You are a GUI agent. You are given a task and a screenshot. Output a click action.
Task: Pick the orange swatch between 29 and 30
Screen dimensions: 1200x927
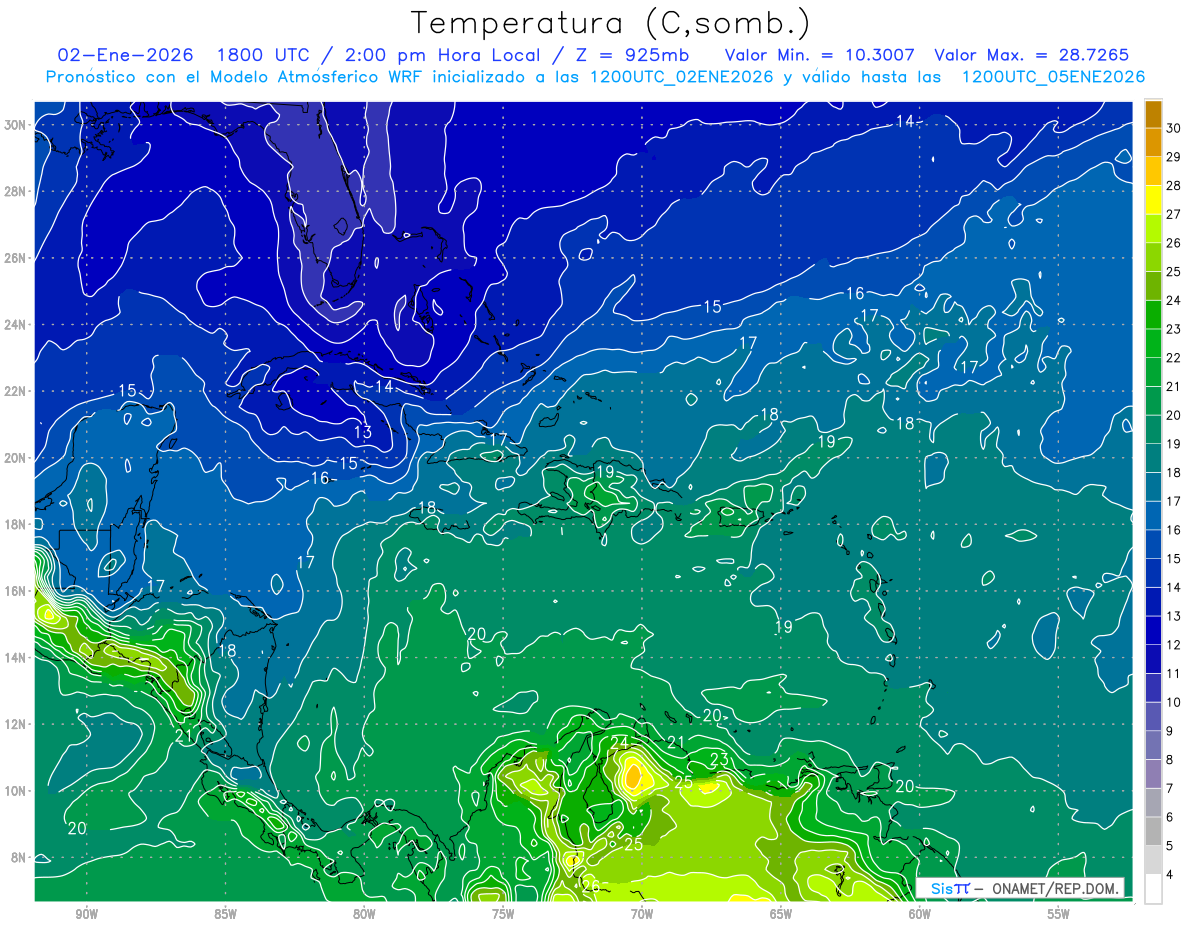coord(1154,143)
